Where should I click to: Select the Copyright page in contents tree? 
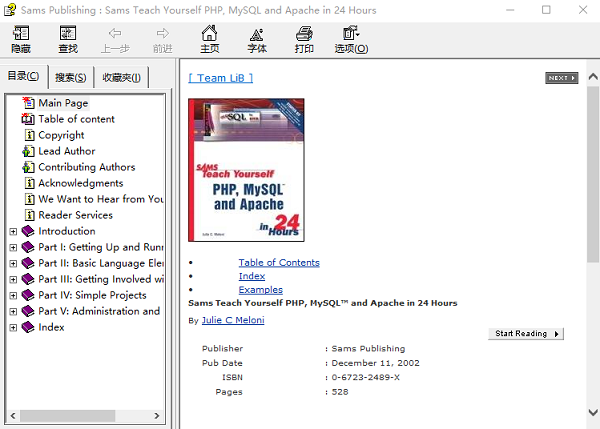tap(61, 135)
